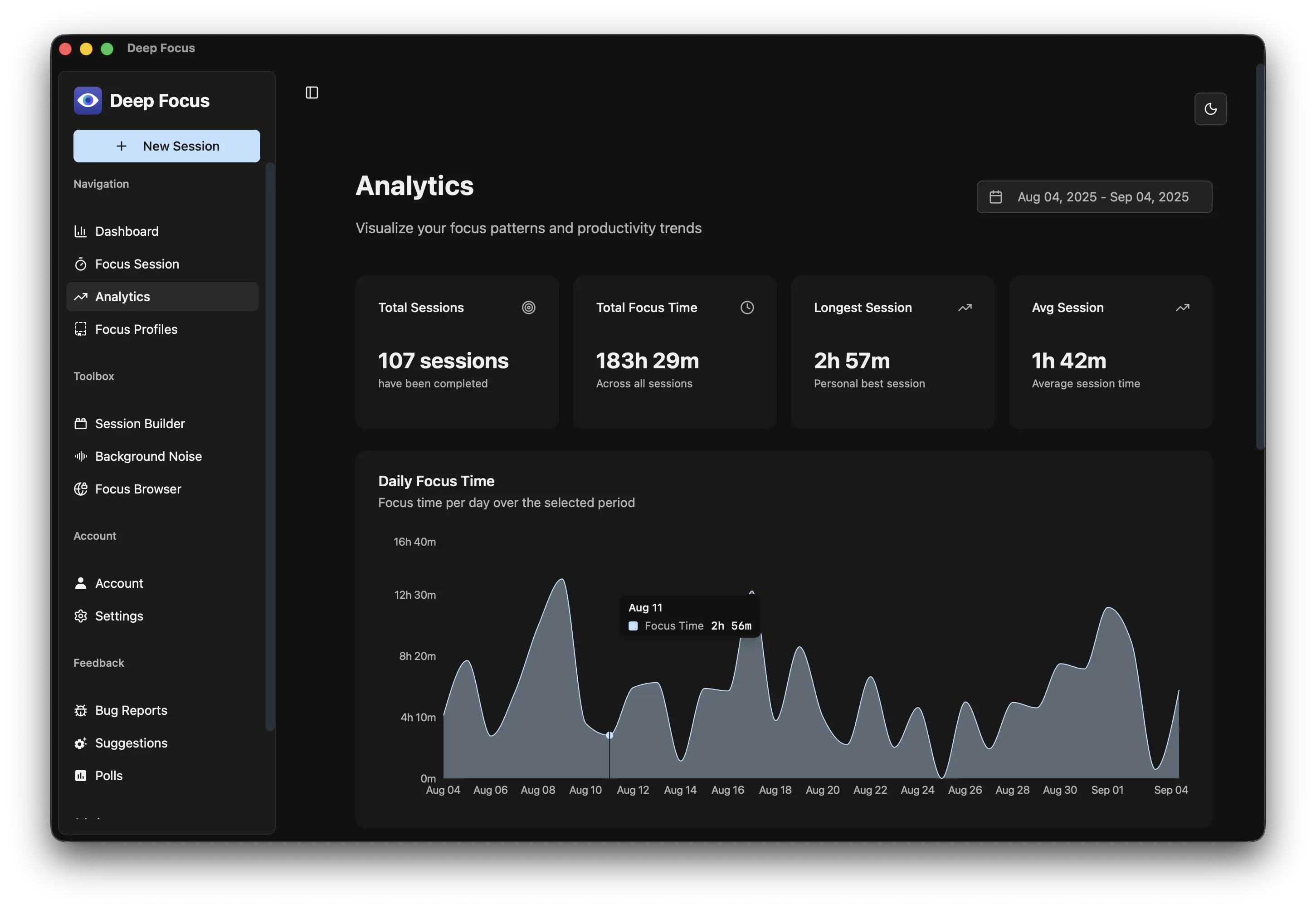Image resolution: width=1316 pixels, height=909 pixels.
Task: Click the target icon on Total Sessions card
Action: tap(528, 308)
